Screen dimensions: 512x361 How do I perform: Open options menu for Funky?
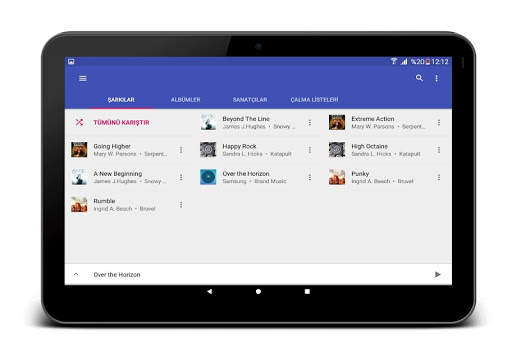[x=439, y=177]
